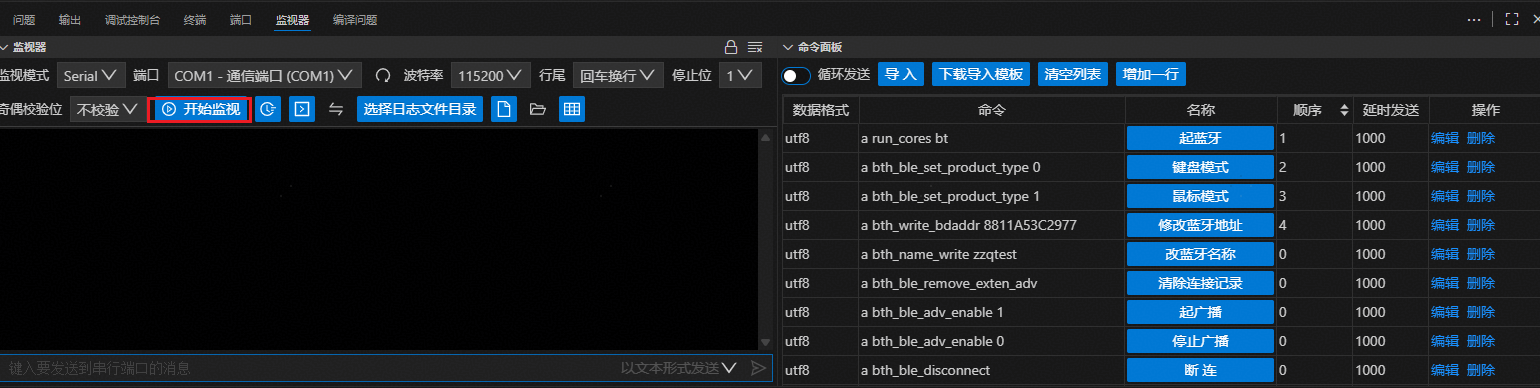Click the terminal-mode arrow box icon
The image size is (1540, 388).
pos(302,109)
